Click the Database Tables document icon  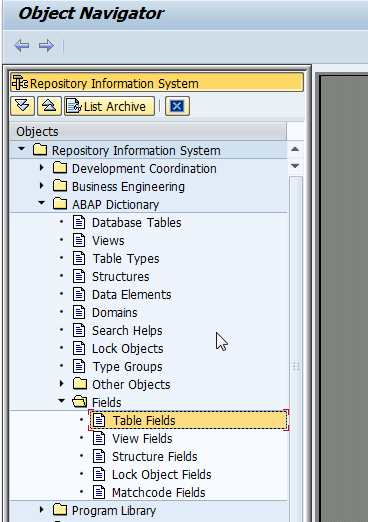tap(79, 222)
